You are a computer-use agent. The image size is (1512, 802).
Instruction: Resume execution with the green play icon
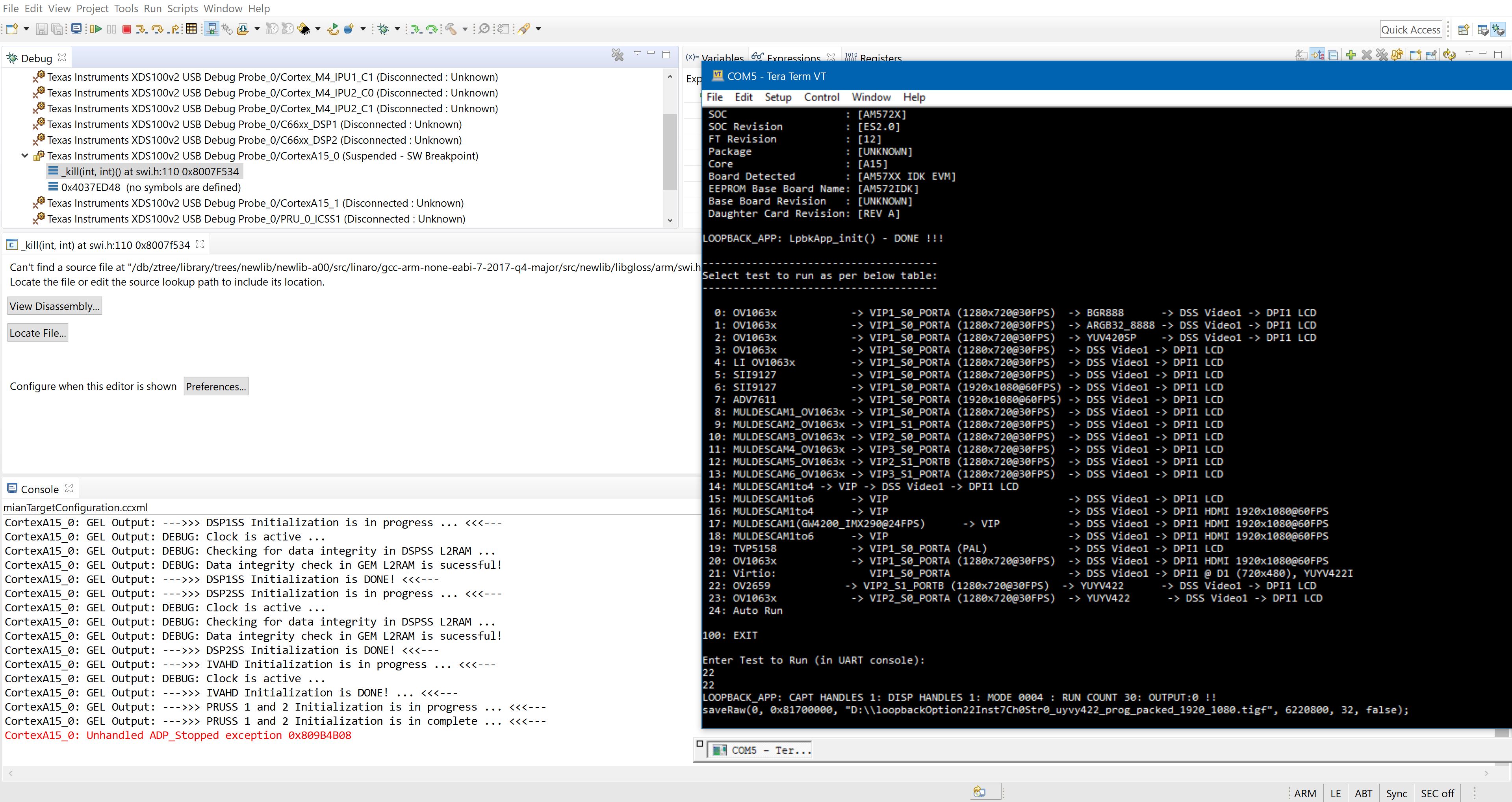tap(96, 29)
